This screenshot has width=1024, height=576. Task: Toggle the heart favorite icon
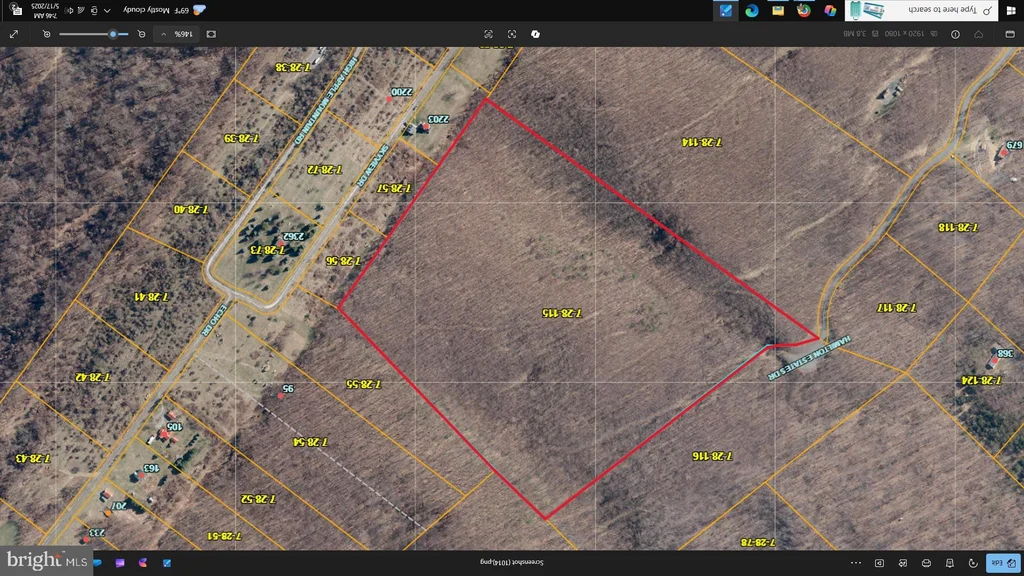click(978, 34)
